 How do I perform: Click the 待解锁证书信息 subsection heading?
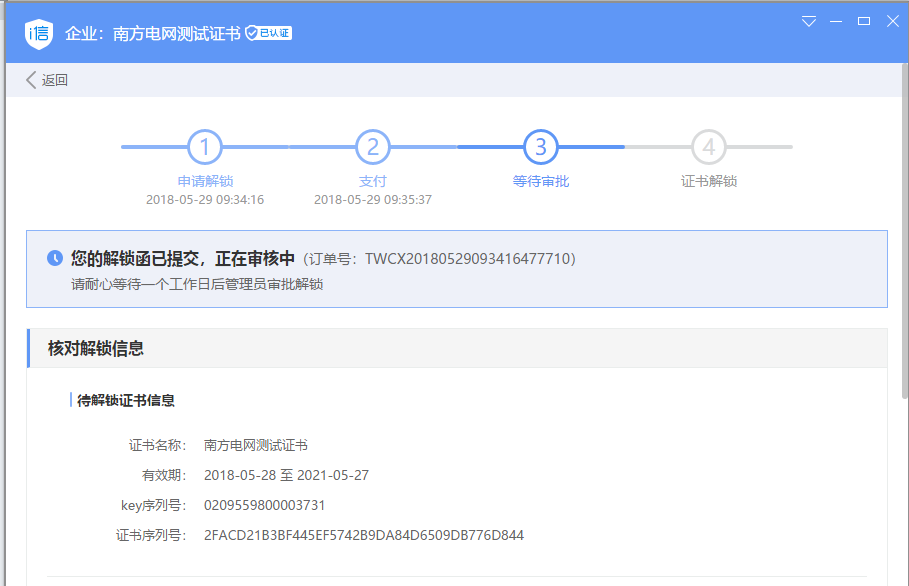click(127, 400)
